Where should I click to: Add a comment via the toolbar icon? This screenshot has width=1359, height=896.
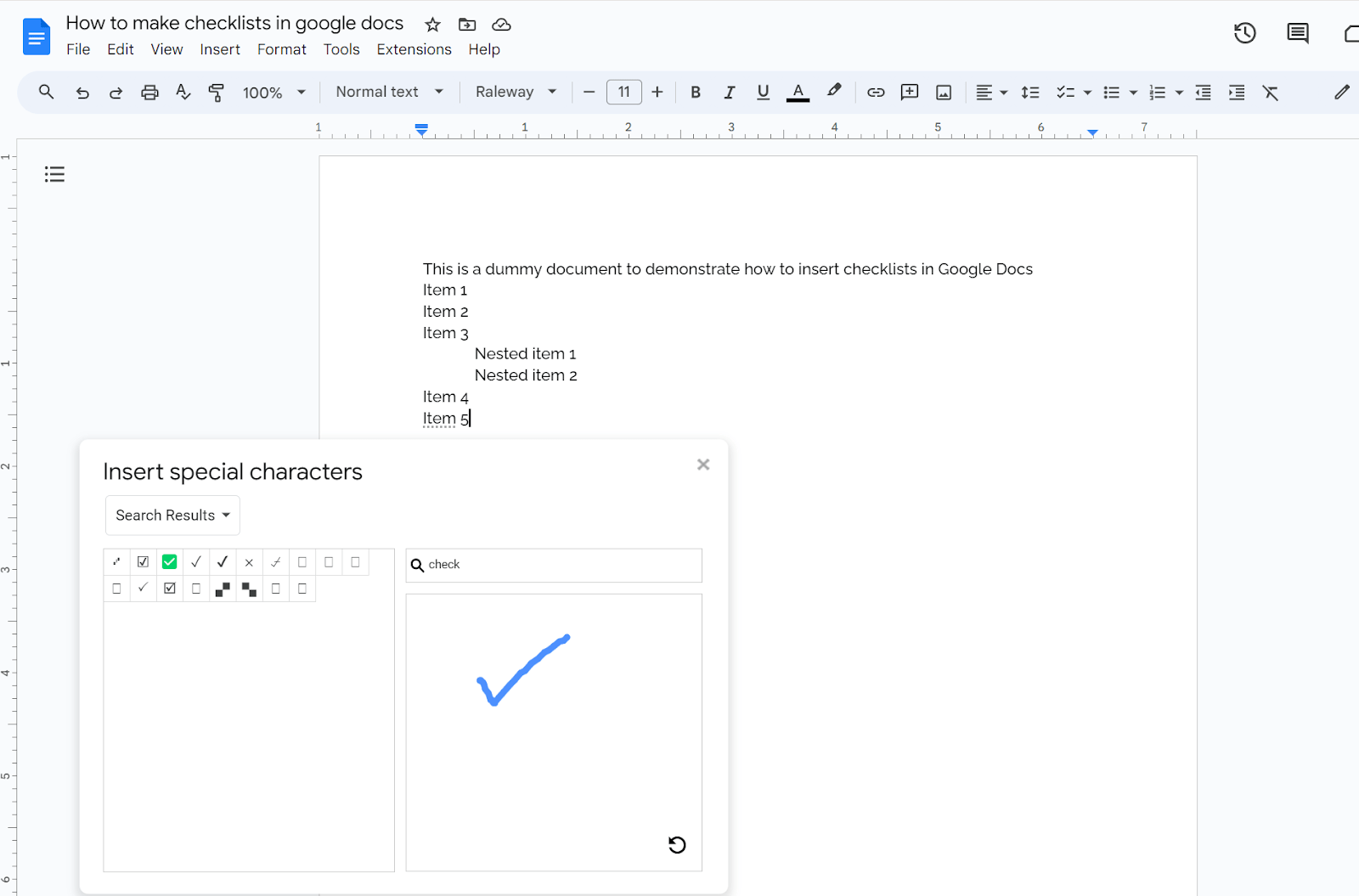pyautogui.click(x=909, y=92)
